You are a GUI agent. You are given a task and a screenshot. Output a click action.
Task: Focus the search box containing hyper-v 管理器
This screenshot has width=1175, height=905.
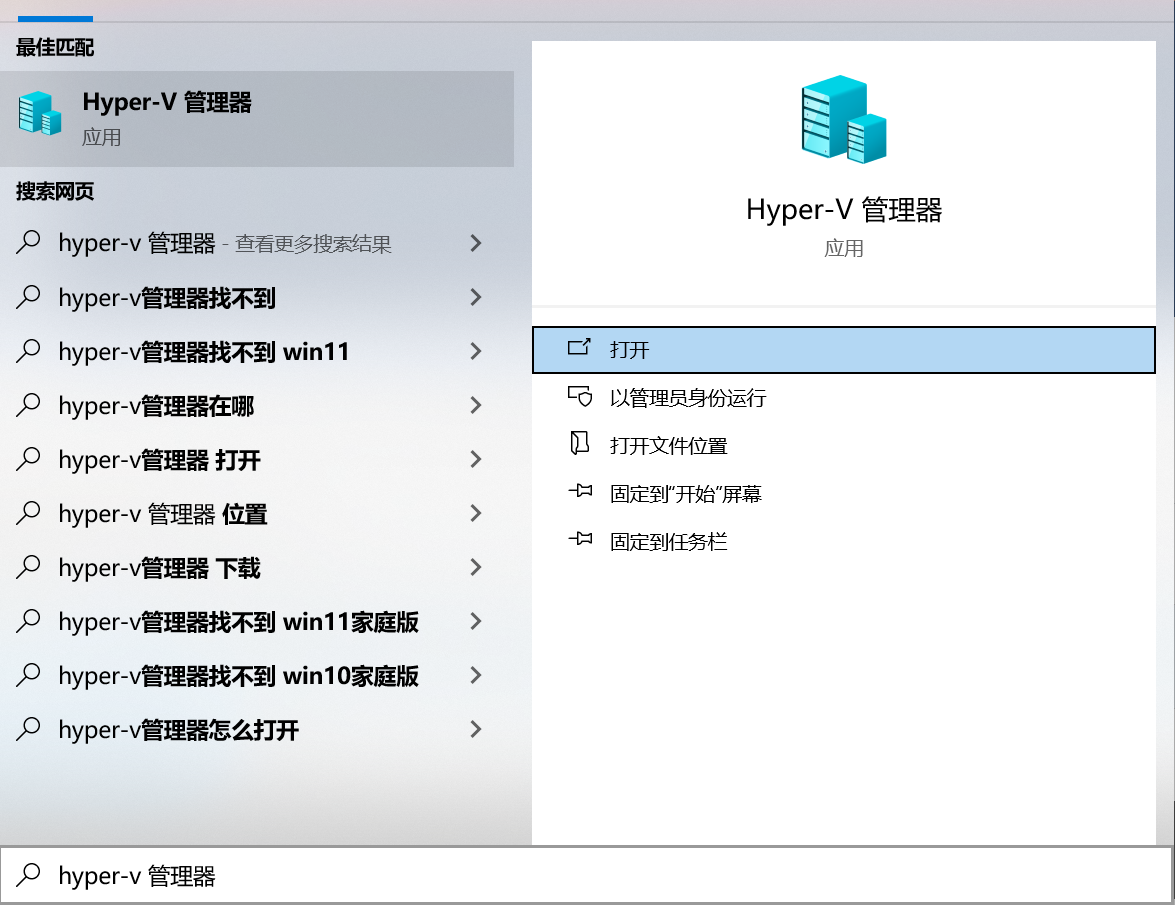[x=587, y=875]
